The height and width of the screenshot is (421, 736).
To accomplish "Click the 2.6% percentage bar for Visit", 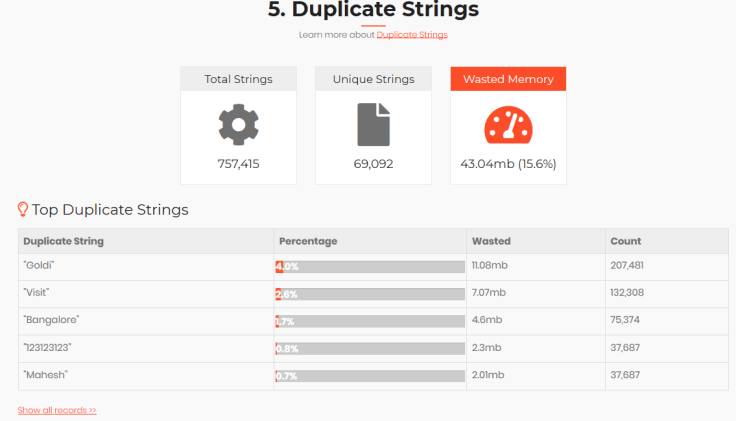I will tap(370, 294).
